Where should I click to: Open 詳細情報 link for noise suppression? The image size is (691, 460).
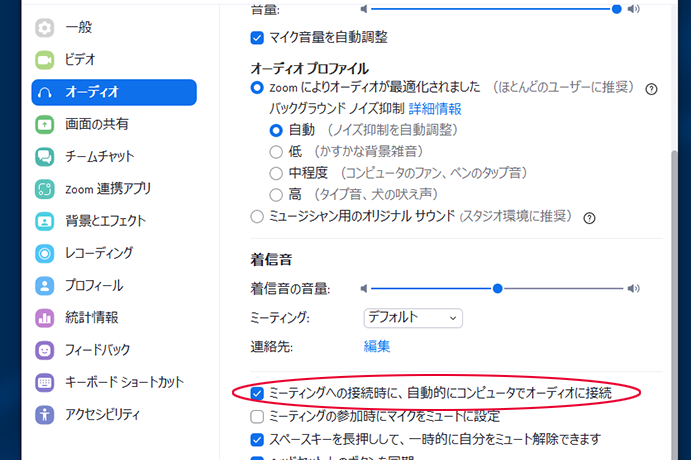435,109
